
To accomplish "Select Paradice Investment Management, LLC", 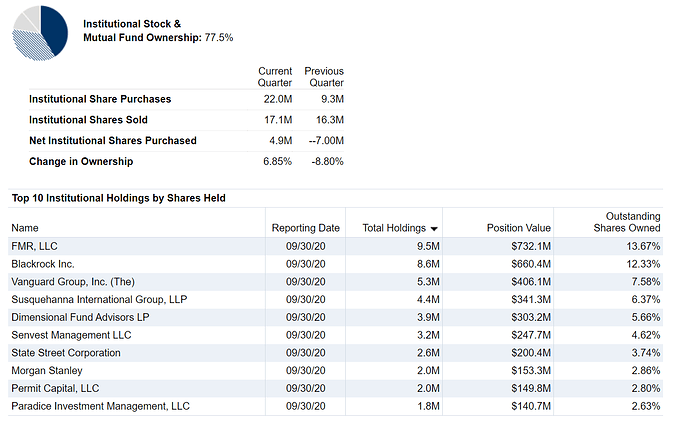I will 100,406.
